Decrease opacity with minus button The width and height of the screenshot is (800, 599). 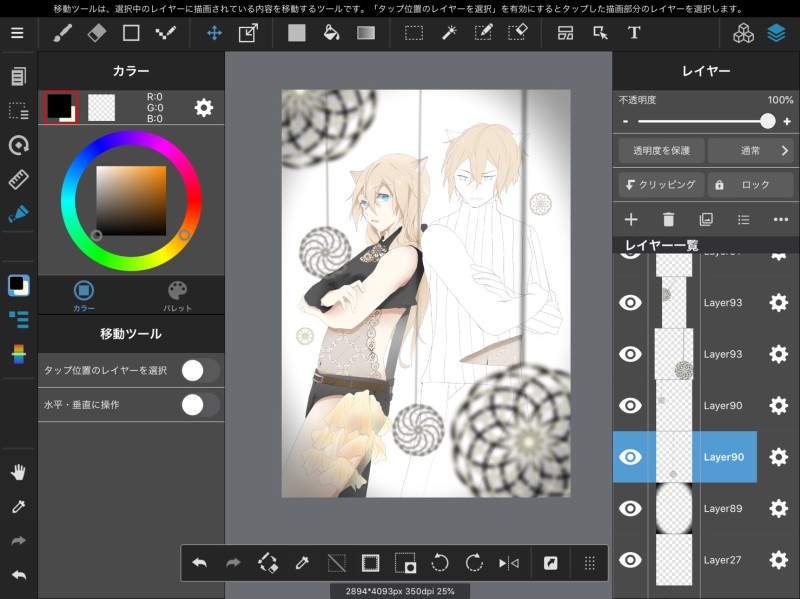[626, 121]
